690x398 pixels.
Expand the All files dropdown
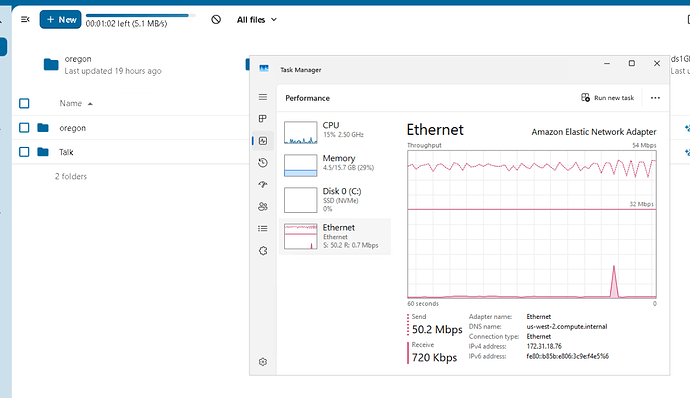pos(257,20)
